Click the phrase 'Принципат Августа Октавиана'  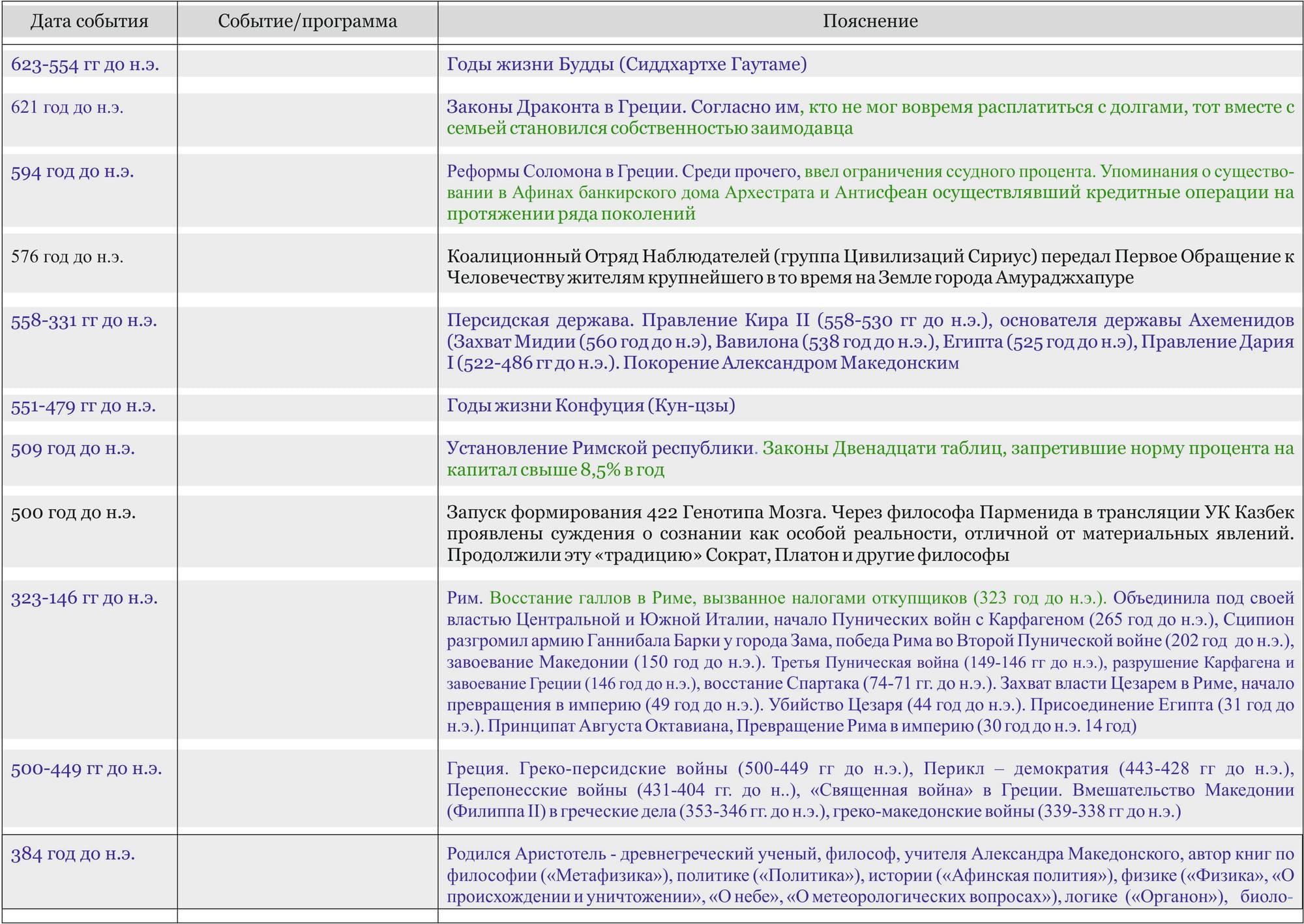click(x=609, y=726)
